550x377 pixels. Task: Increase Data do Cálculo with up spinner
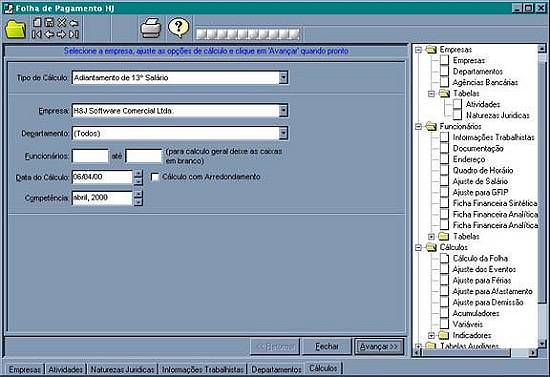(138, 174)
